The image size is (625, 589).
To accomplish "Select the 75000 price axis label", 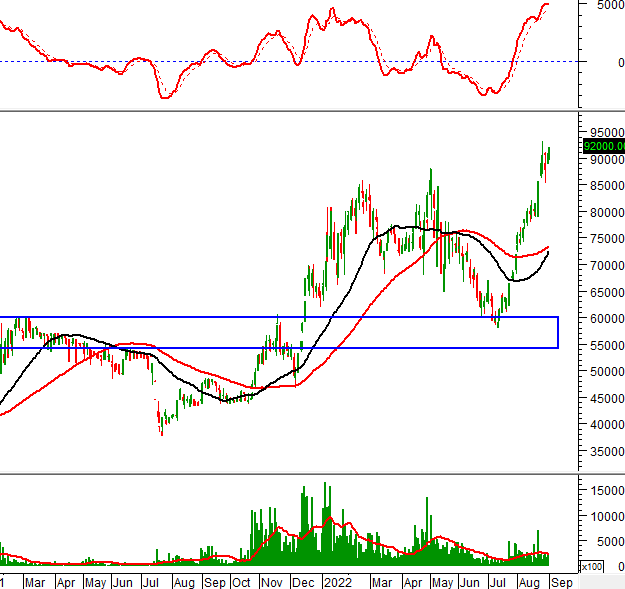I will pos(606,239).
